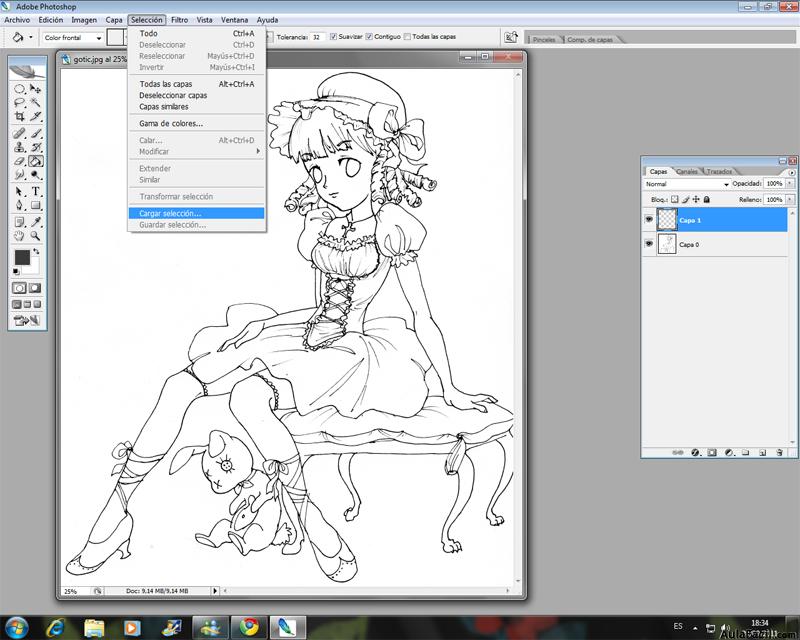Open the Opacidad slider arrow
Screen dimensions: 800x640
pos(790,183)
